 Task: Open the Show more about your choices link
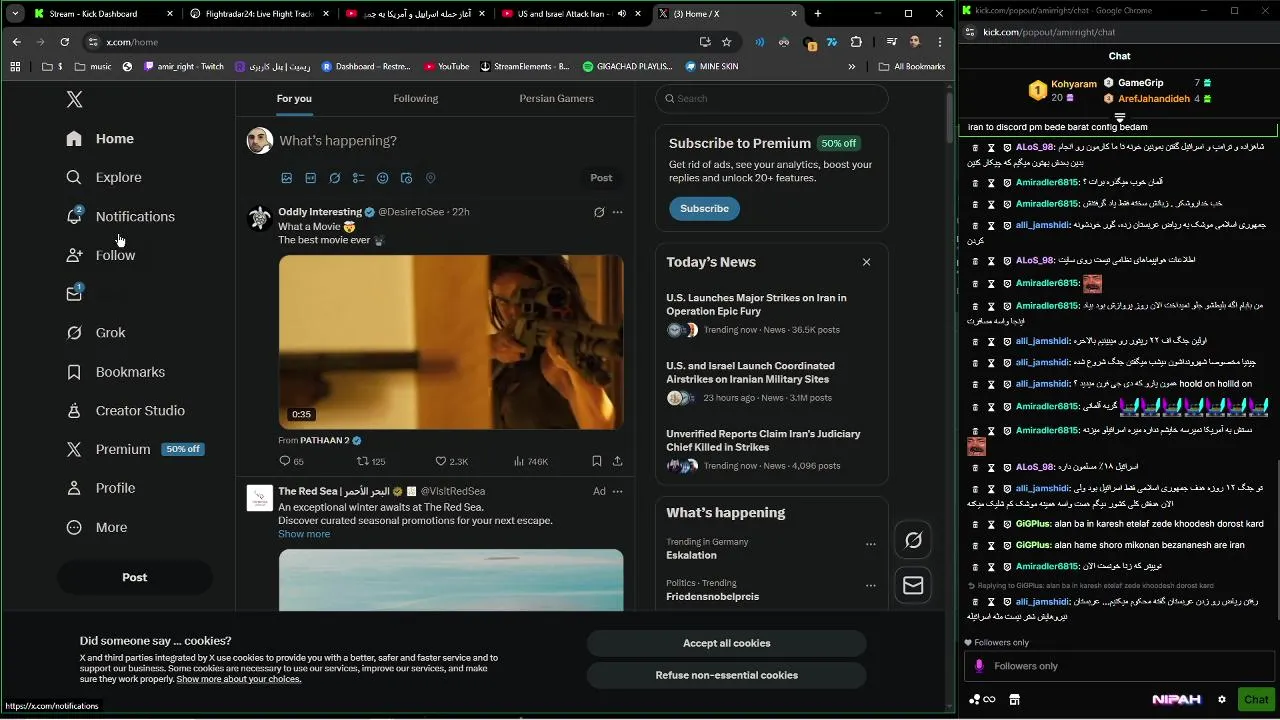(x=238, y=679)
